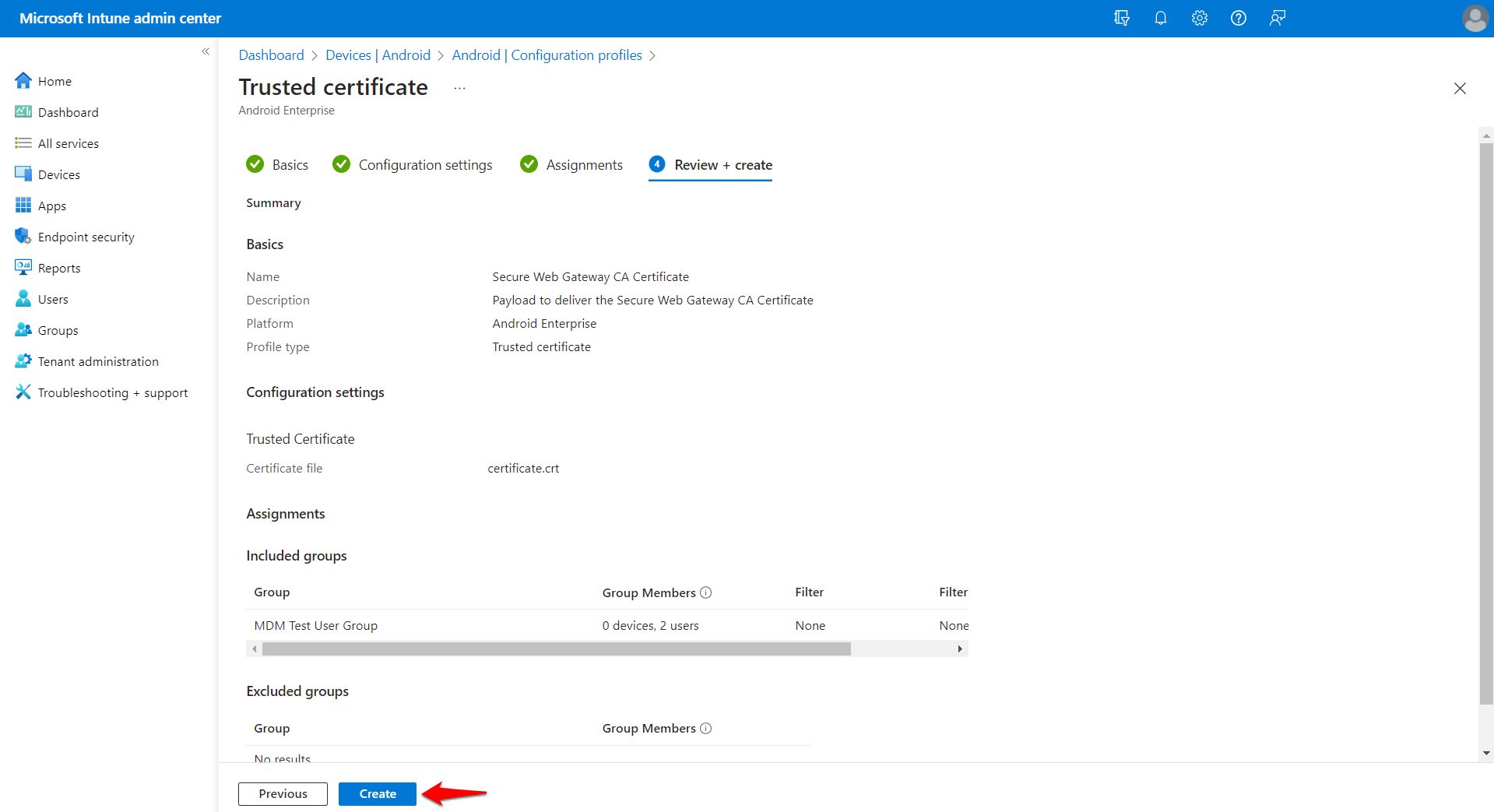Screen dimensions: 1494x812
Task: Click the Create button
Action: click(378, 794)
